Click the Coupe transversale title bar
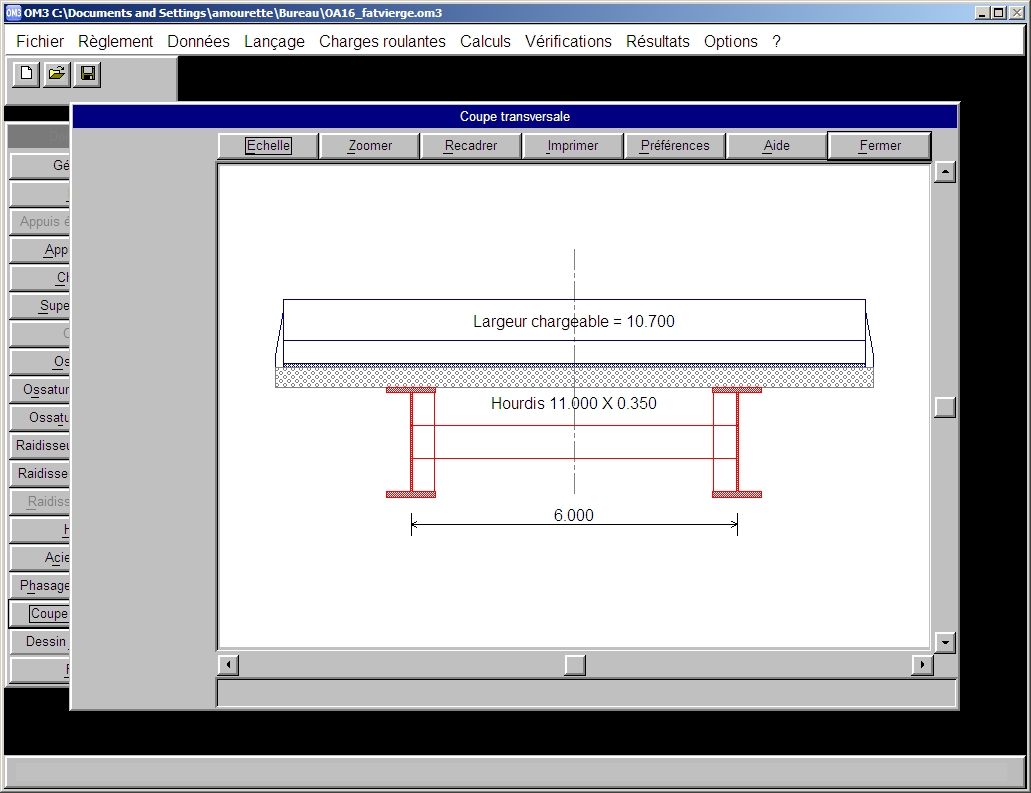This screenshot has height=793, width=1031. [x=515, y=116]
